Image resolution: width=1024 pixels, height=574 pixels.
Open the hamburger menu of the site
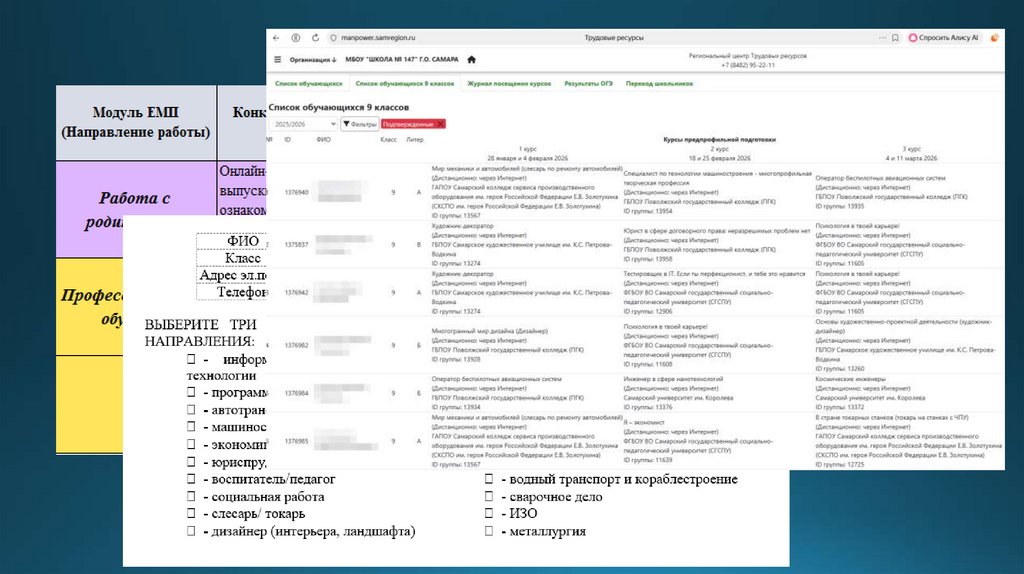[278, 59]
